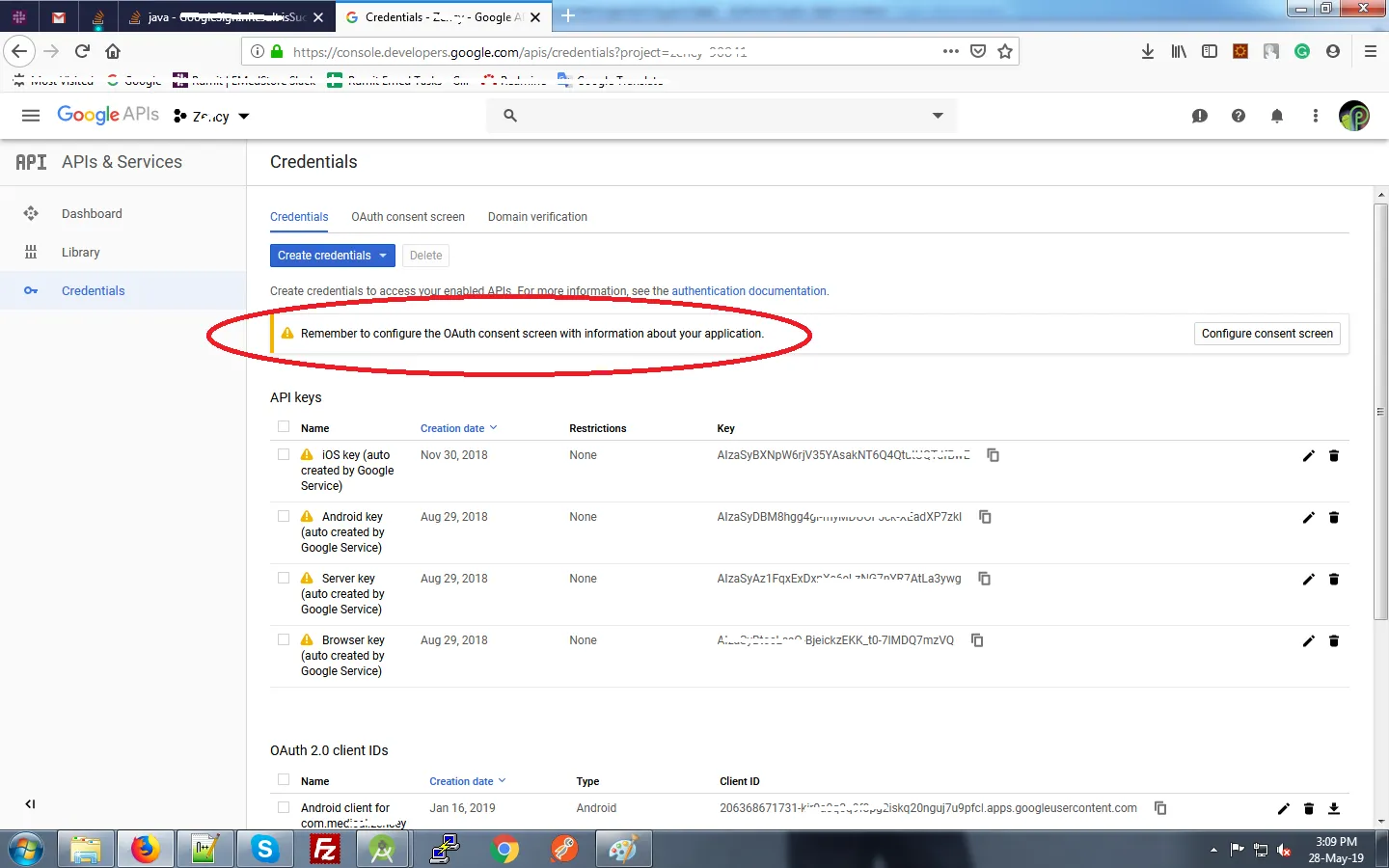This screenshot has height=868, width=1389.
Task: Sort OAuth client IDs by Creation date
Action: click(468, 781)
